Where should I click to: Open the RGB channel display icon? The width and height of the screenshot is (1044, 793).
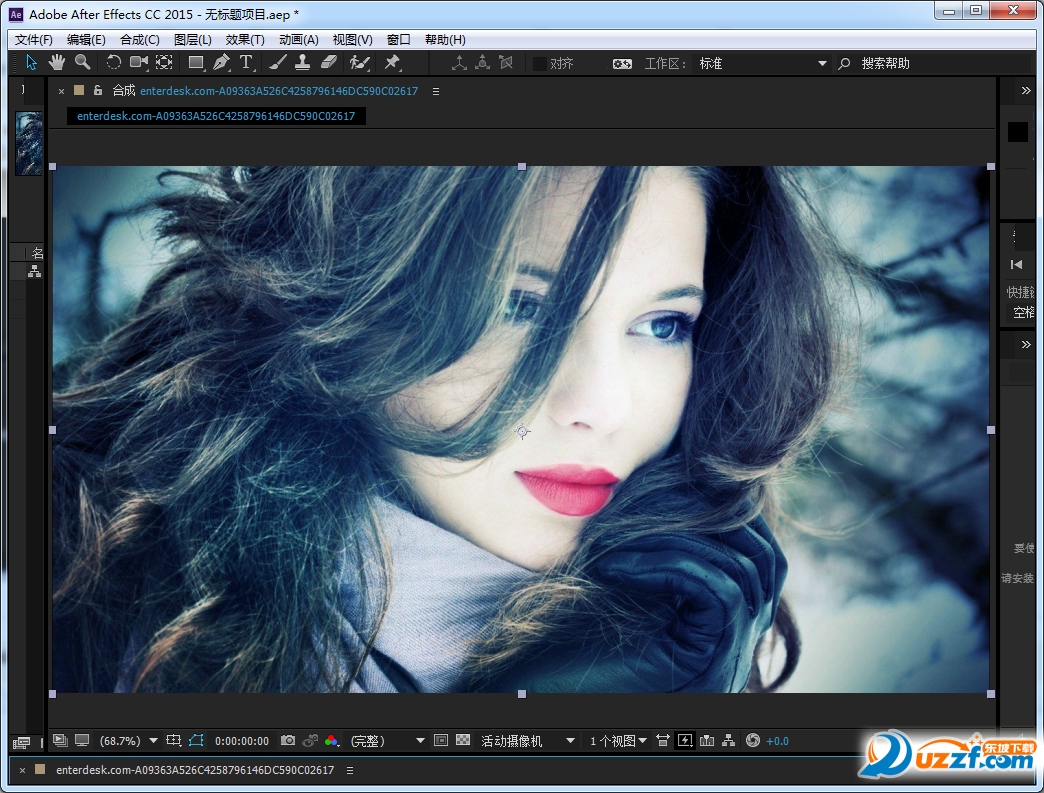(332, 740)
